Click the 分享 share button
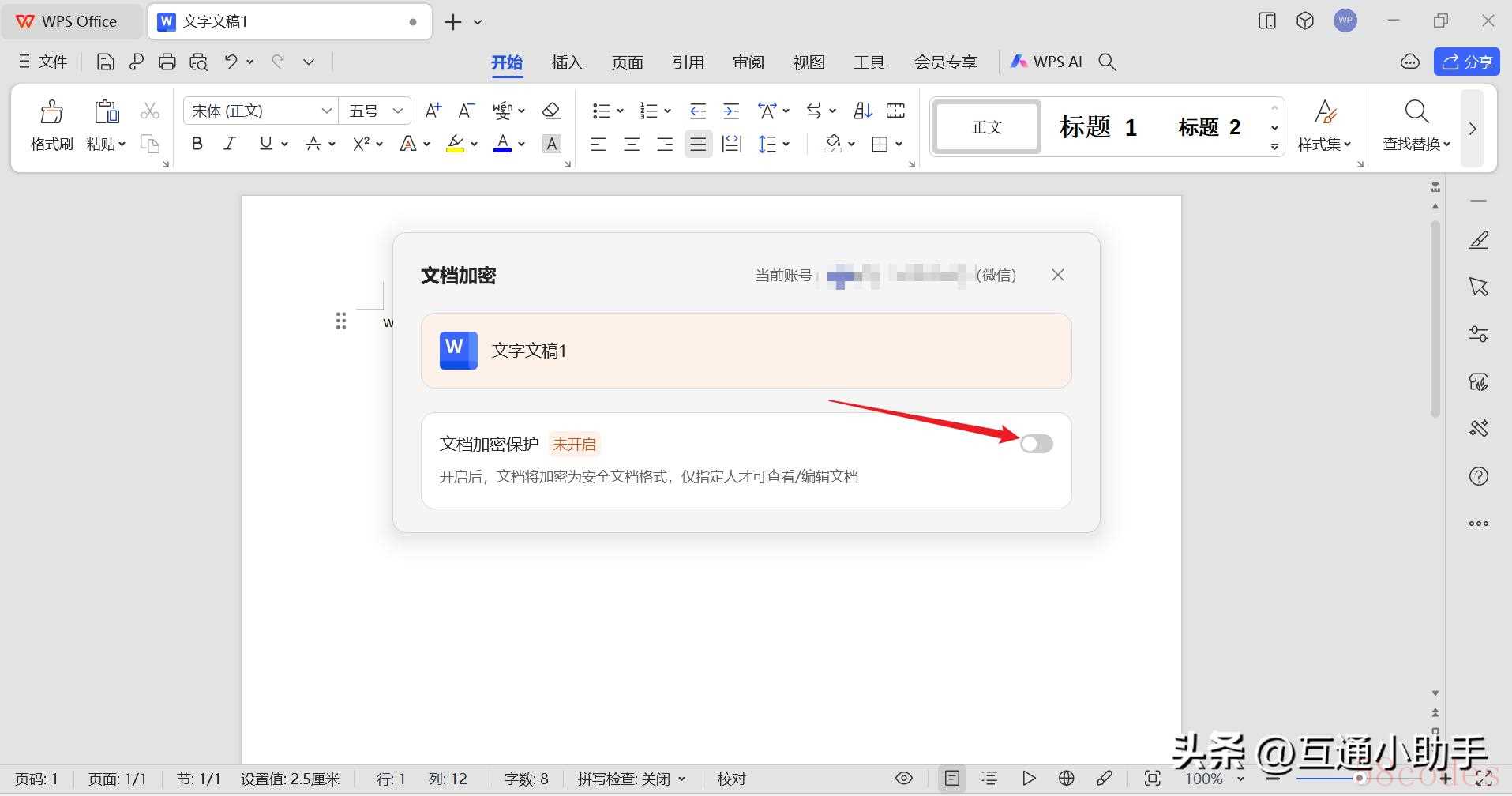Screen dimensions: 1512x796 click(x=1466, y=62)
